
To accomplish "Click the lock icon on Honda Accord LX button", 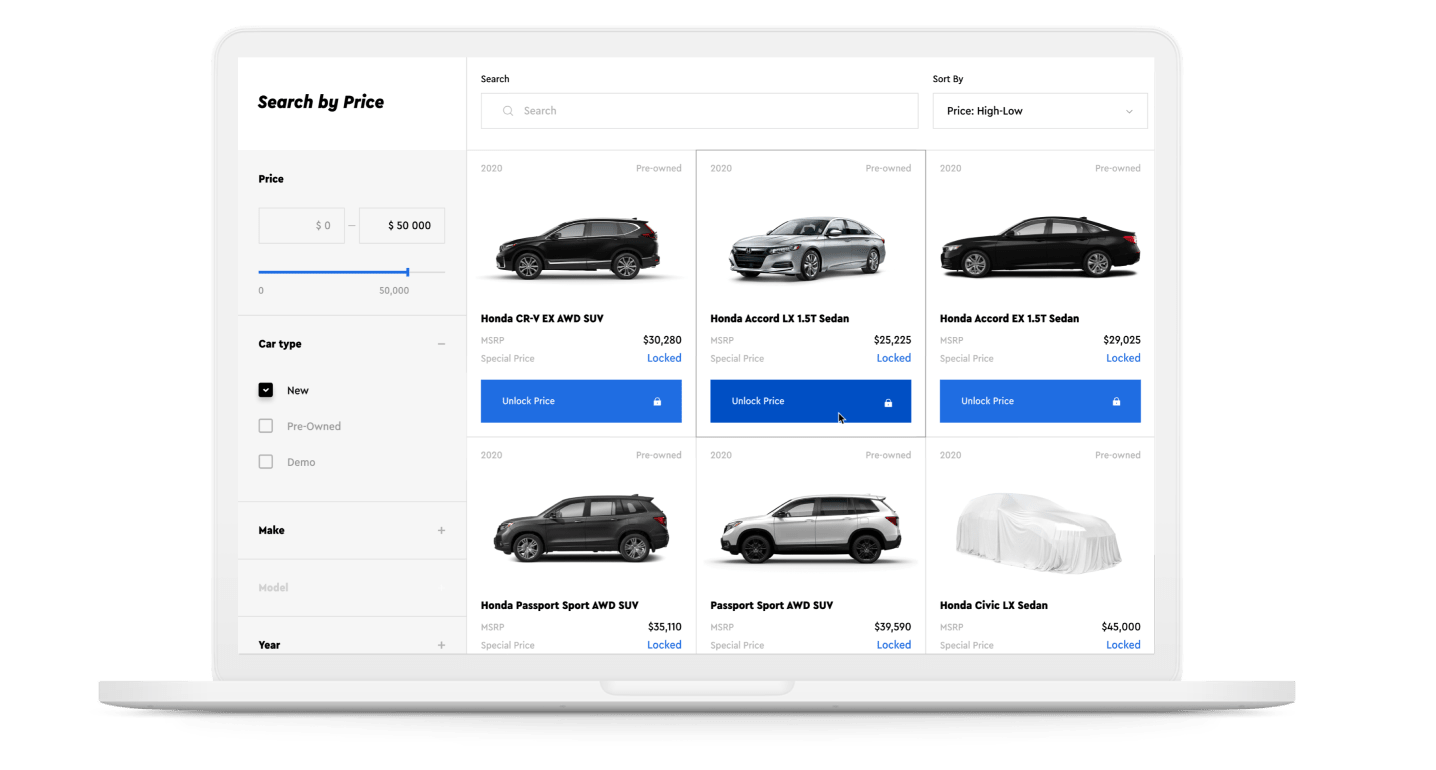I will pyautogui.click(x=887, y=401).
